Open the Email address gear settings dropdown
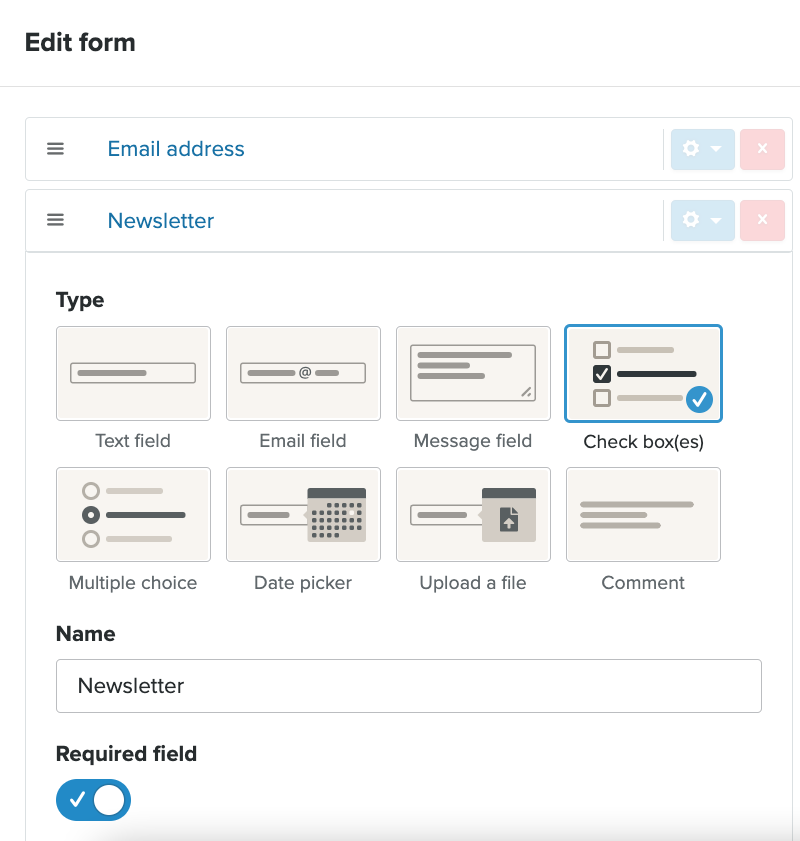The width and height of the screenshot is (800, 841). point(702,149)
